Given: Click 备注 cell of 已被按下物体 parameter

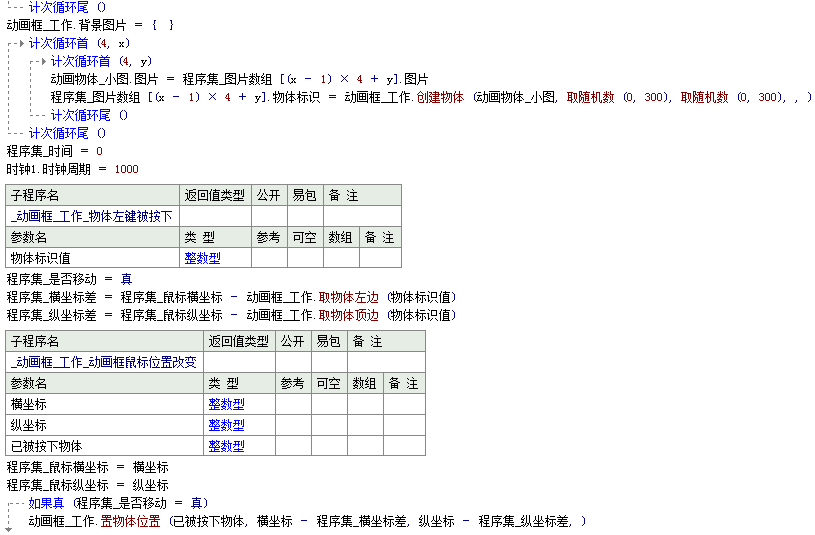Looking at the screenshot, I should click(x=404, y=446).
